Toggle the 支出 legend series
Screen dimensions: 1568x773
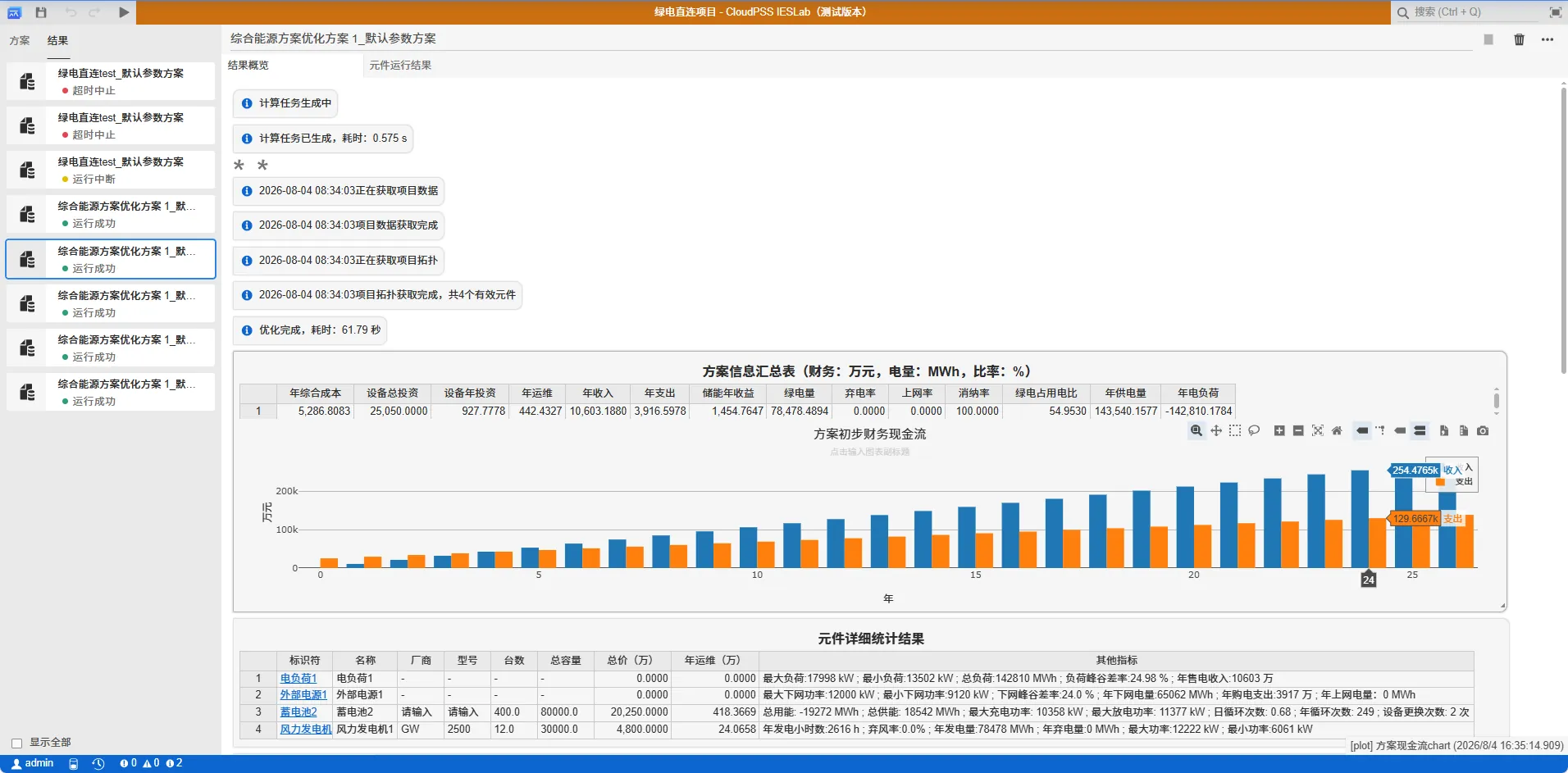click(x=1454, y=482)
